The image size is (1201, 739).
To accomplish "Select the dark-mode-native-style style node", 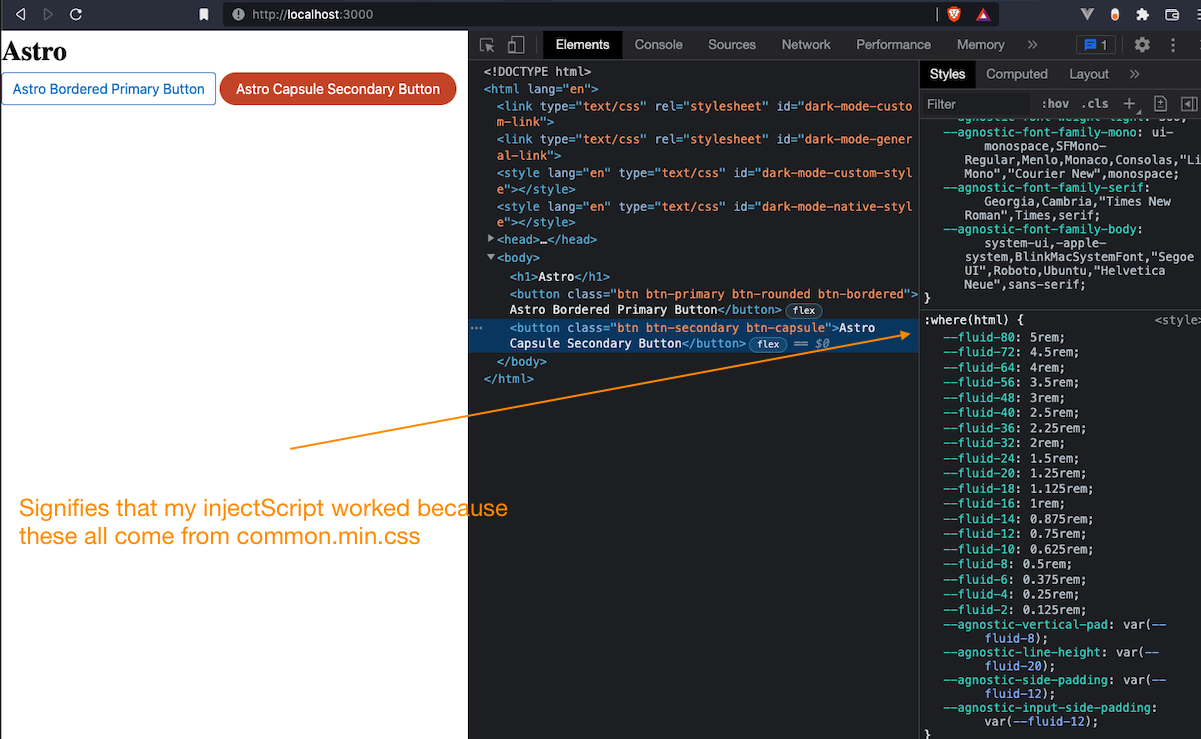I will (x=704, y=214).
